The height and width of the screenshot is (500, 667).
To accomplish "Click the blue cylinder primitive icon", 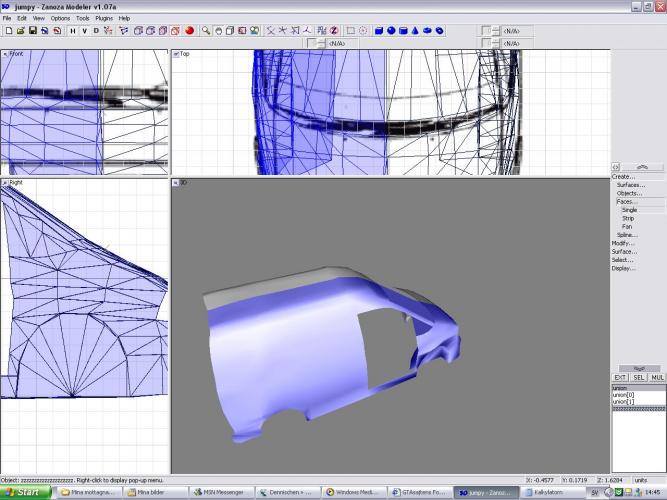I will (403, 30).
